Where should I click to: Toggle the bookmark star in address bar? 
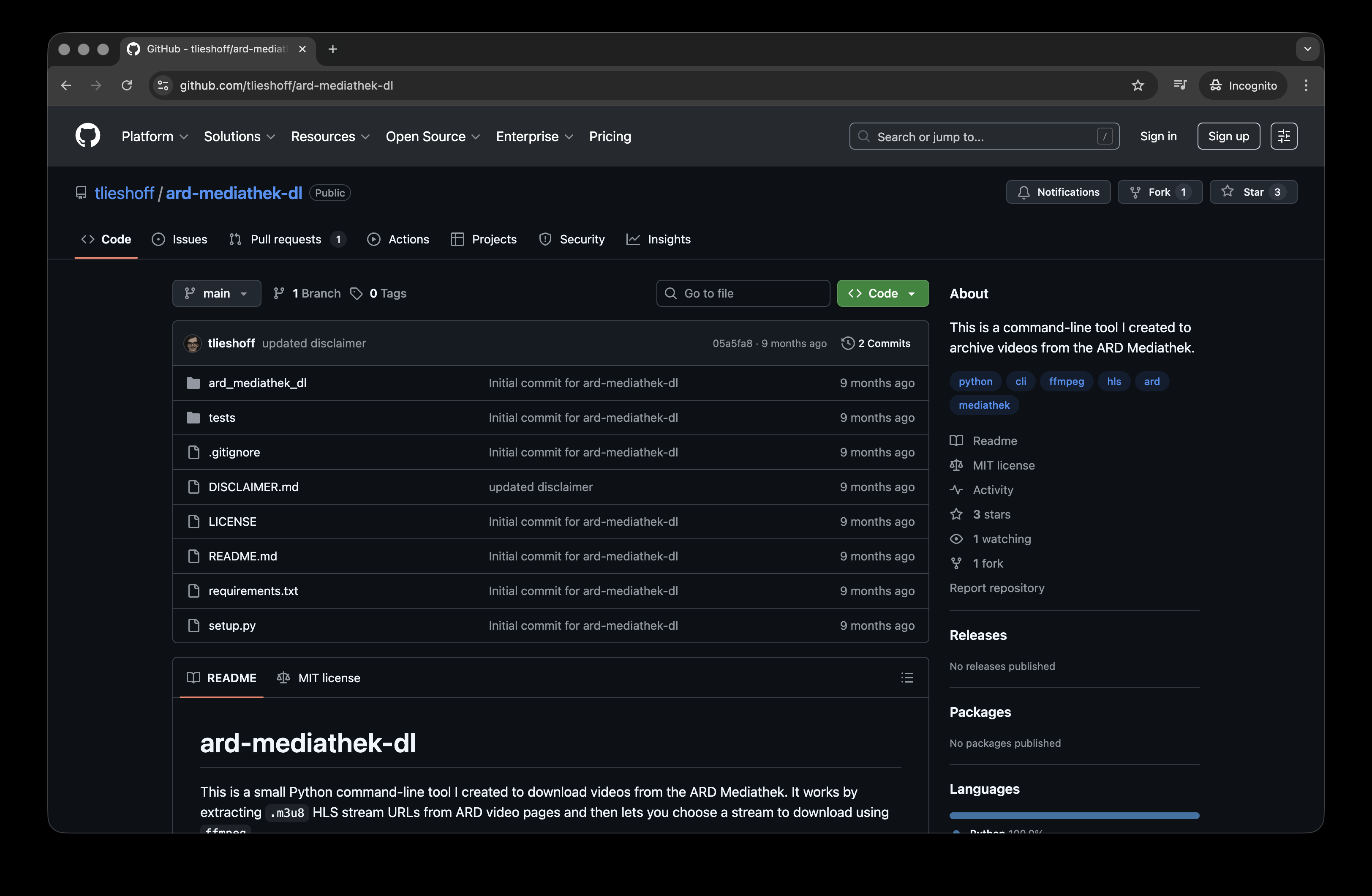click(1137, 85)
